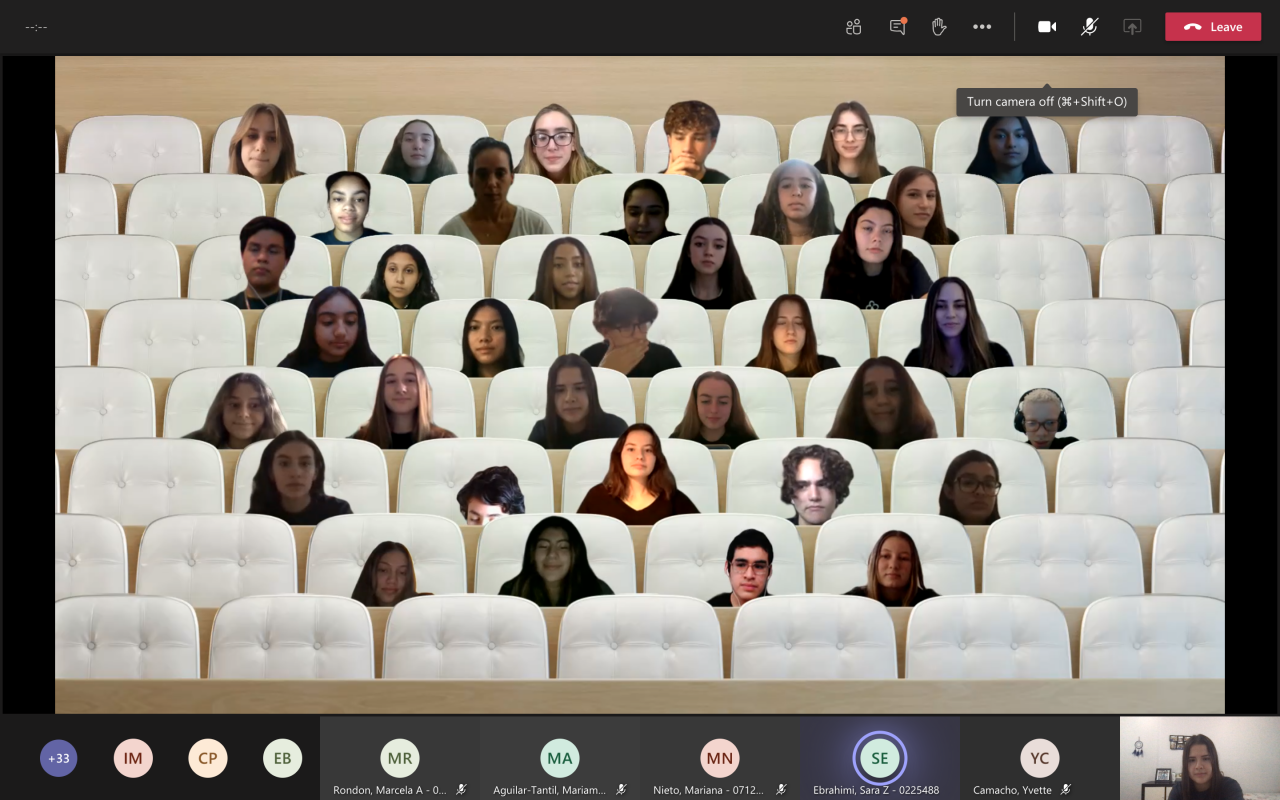This screenshot has width=1280, height=800.
Task: Open Rondon, Marcela's participant tile
Action: point(400,758)
